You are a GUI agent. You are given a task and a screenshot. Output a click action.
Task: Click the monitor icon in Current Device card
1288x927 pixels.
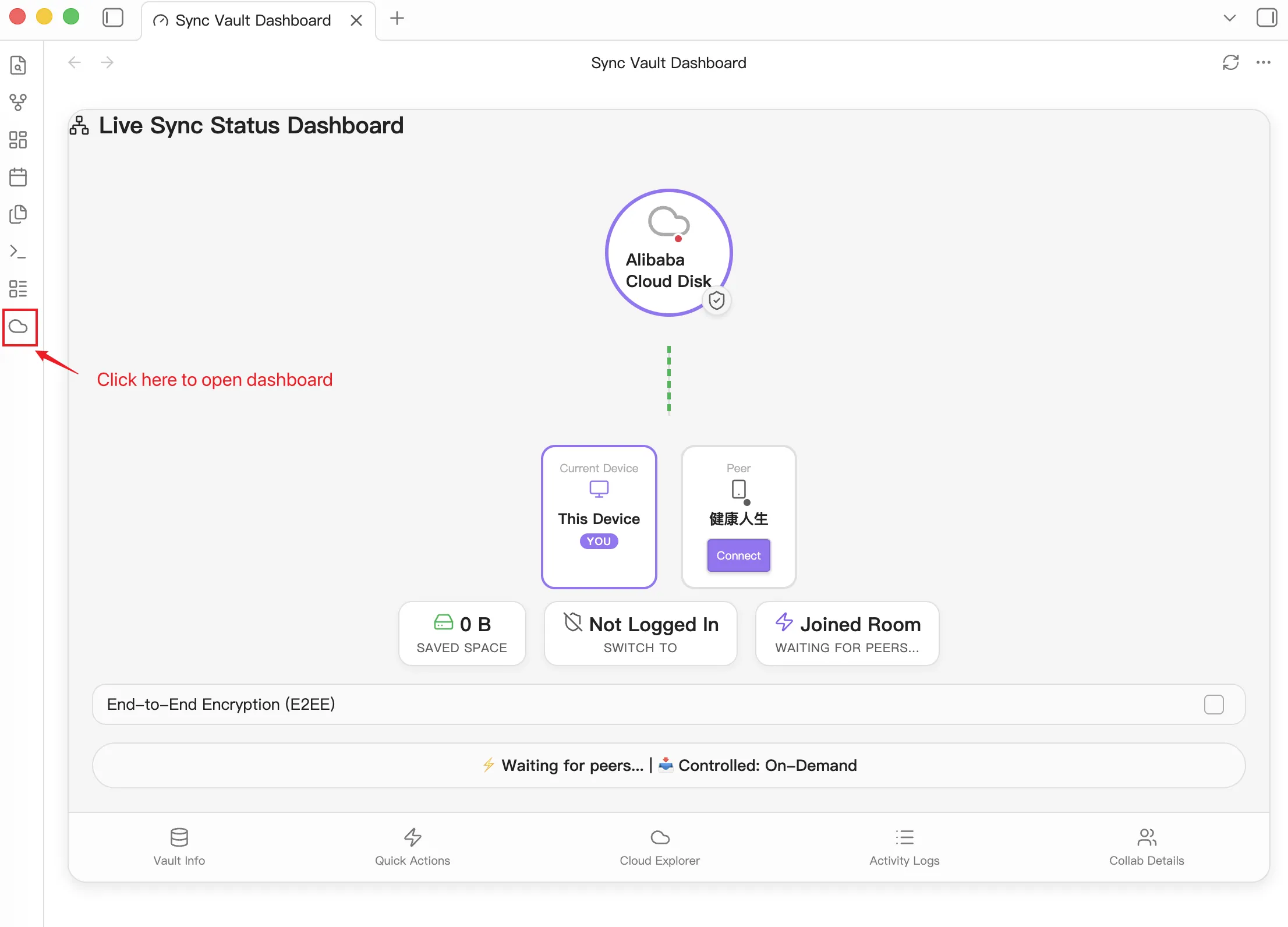(599, 489)
